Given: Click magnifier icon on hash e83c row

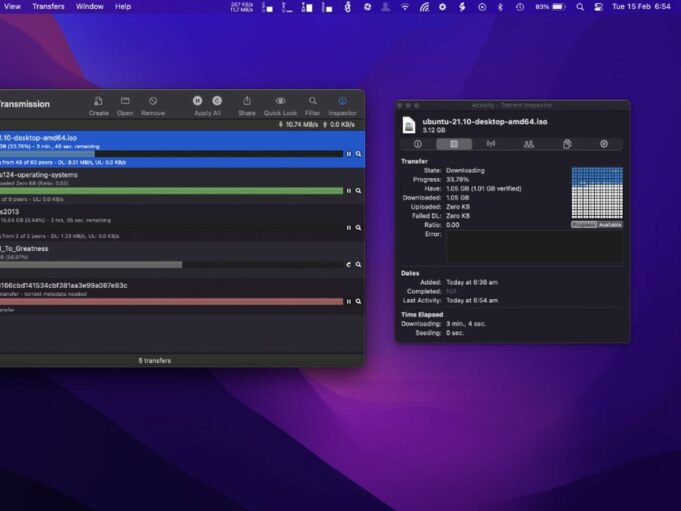Looking at the screenshot, I should pos(358,301).
